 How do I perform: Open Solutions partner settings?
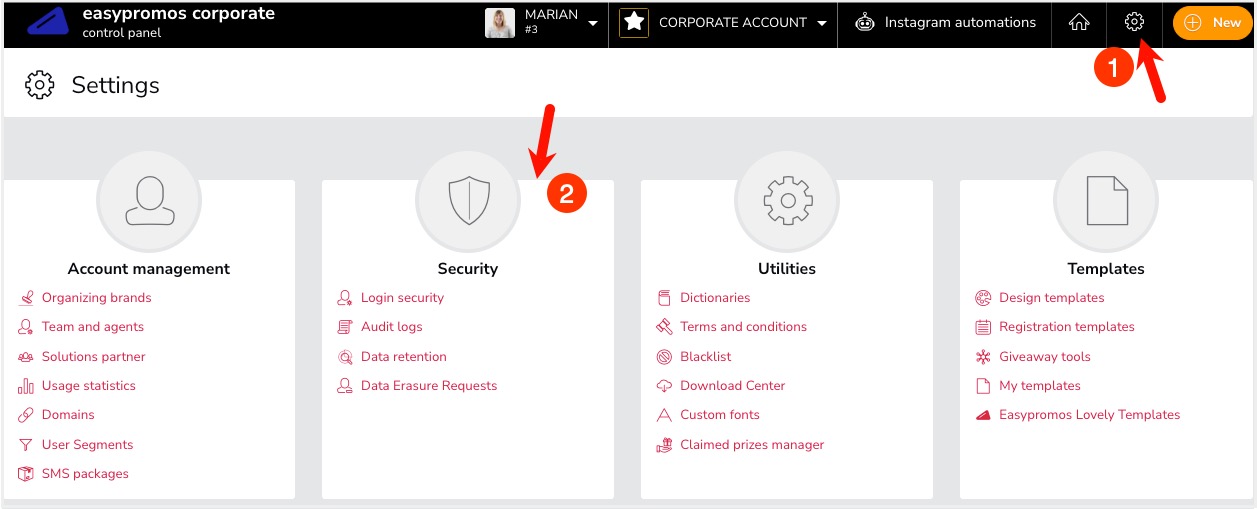pyautogui.click(x=94, y=357)
